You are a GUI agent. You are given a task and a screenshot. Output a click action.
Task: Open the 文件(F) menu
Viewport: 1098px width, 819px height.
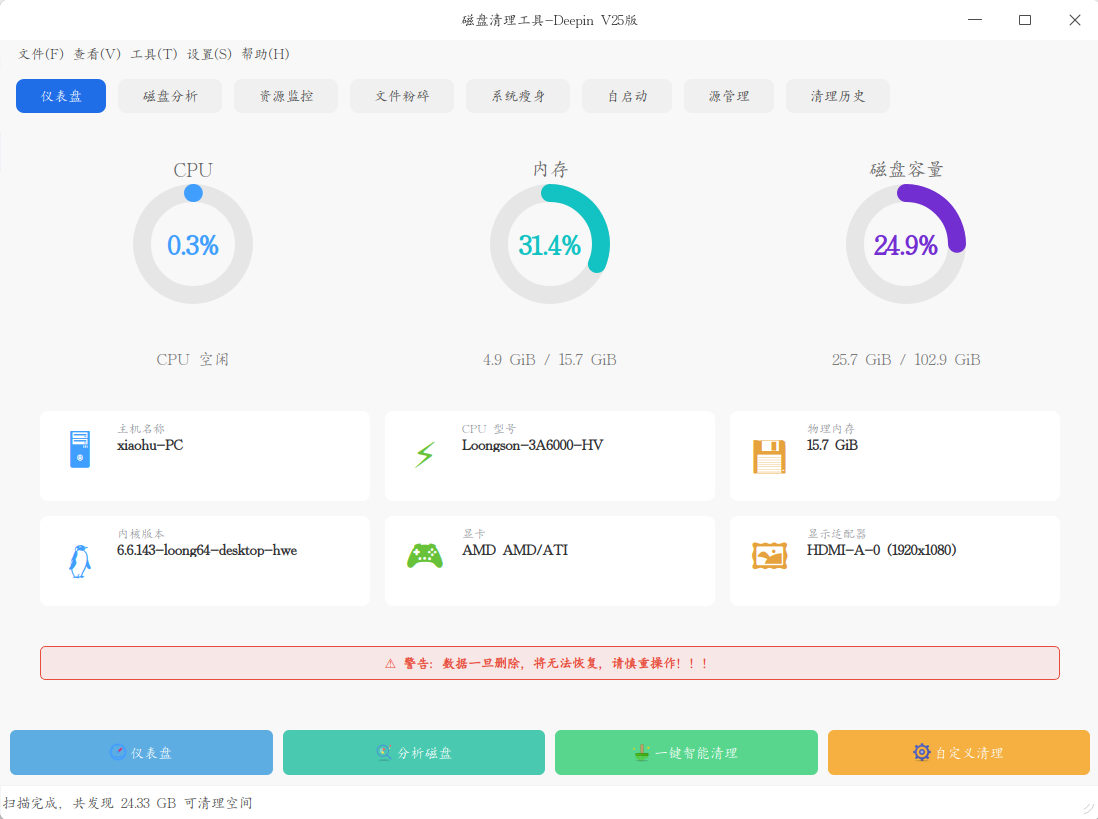[x=41, y=54]
